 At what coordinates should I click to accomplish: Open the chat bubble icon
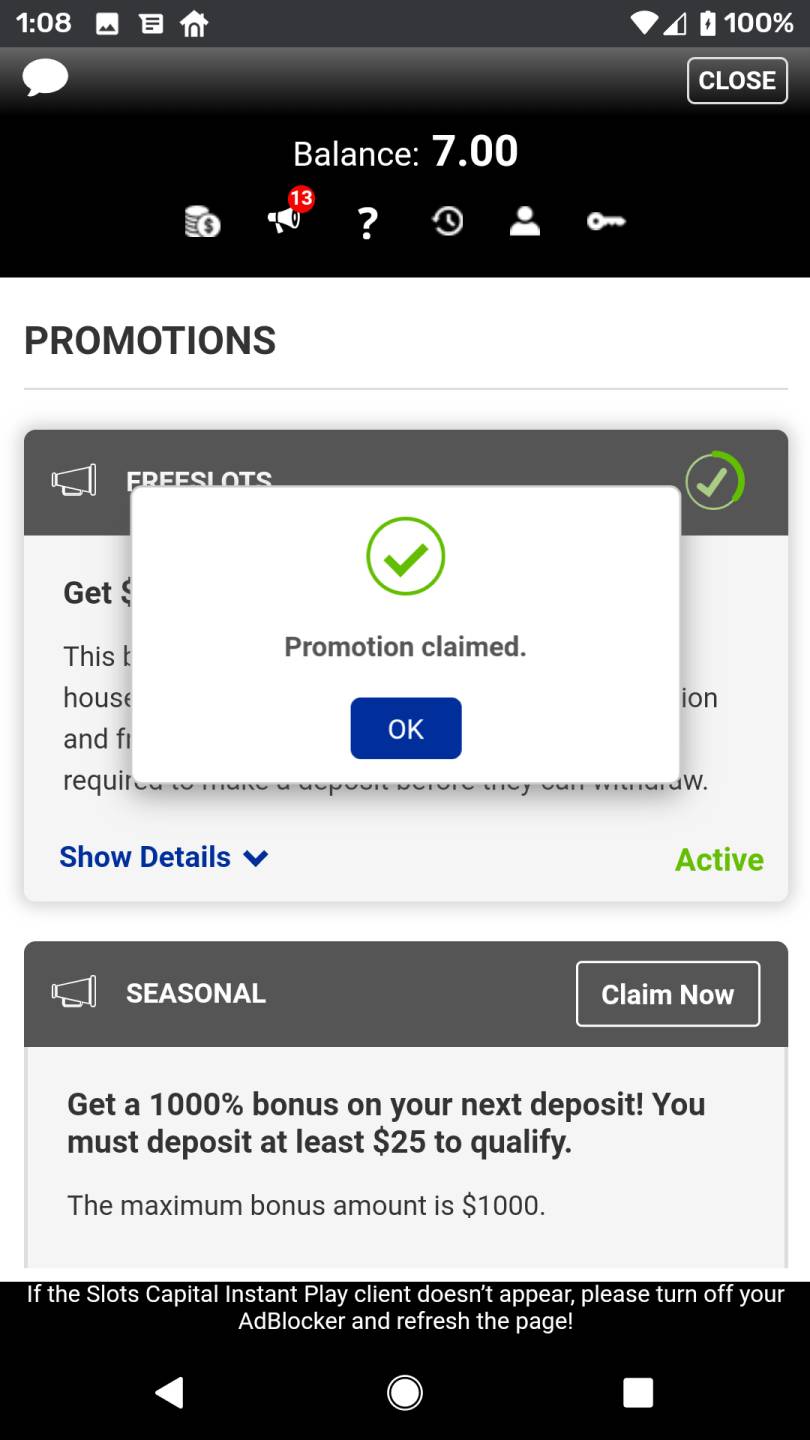coord(45,78)
